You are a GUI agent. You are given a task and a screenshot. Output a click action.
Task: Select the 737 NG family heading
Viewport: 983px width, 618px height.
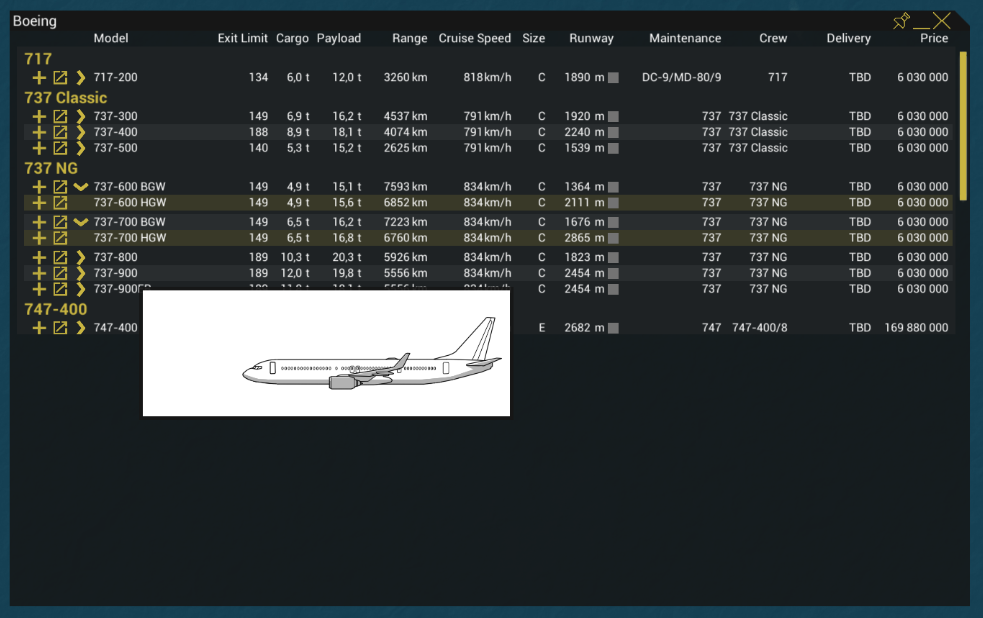point(51,169)
